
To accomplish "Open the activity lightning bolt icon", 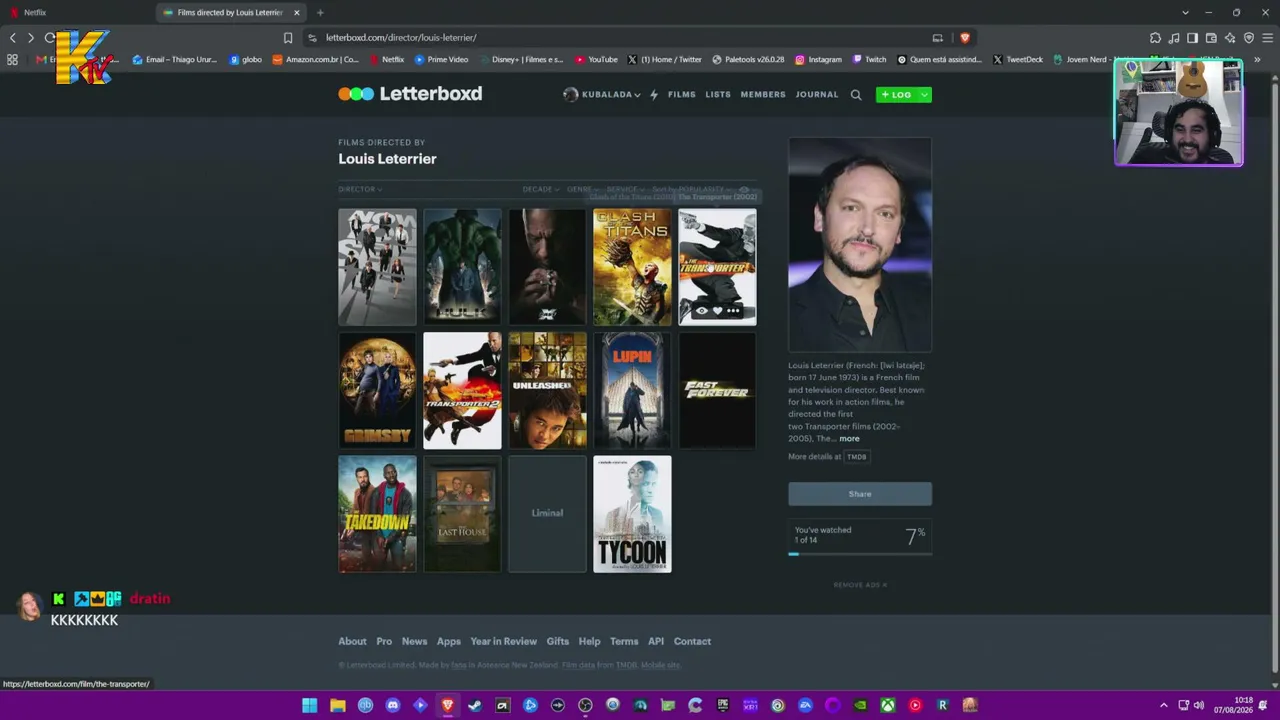I will pyautogui.click(x=654, y=95).
